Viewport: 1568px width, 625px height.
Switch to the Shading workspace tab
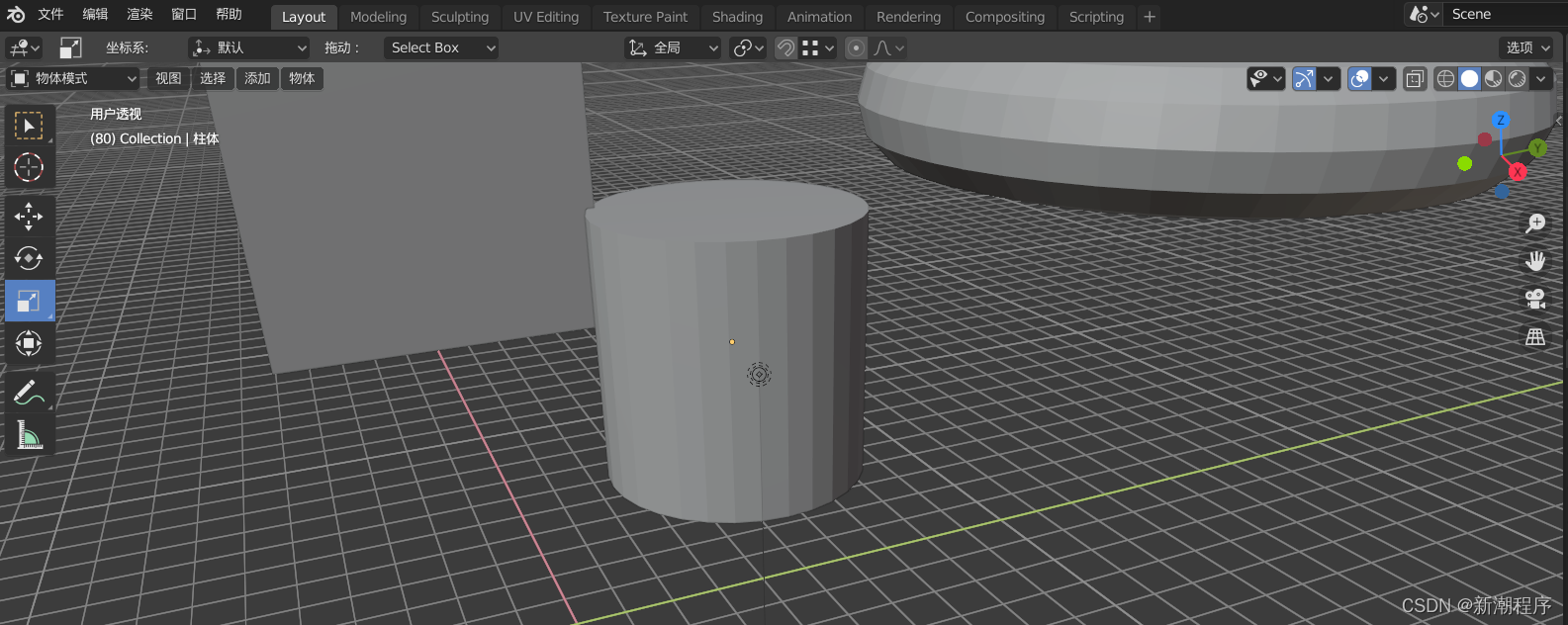coord(737,17)
